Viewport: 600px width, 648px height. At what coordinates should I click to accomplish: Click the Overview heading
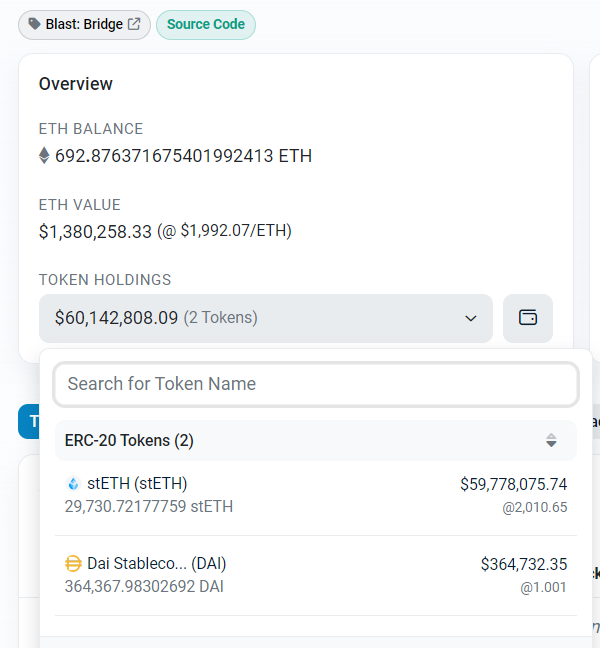(76, 84)
